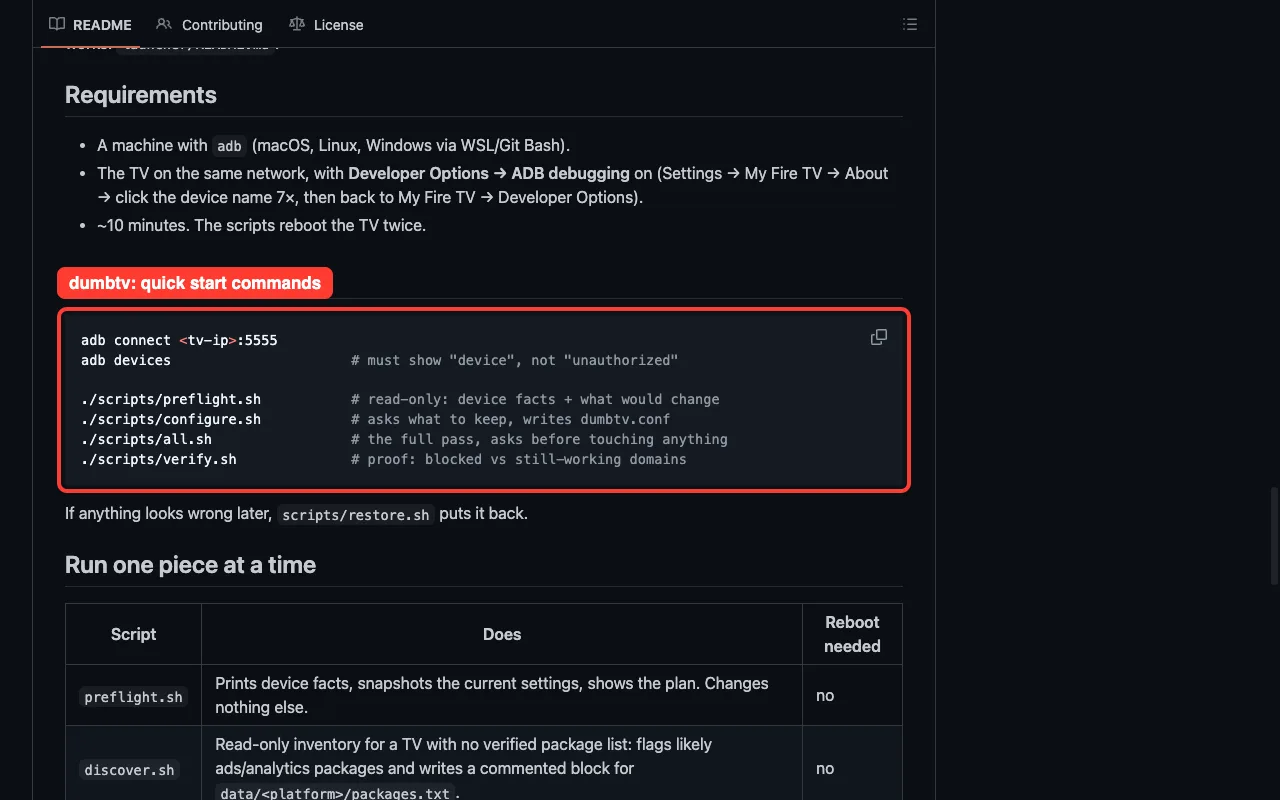Click the ./scripts/verify.sh command line
The width and height of the screenshot is (1280, 800).
(x=159, y=459)
